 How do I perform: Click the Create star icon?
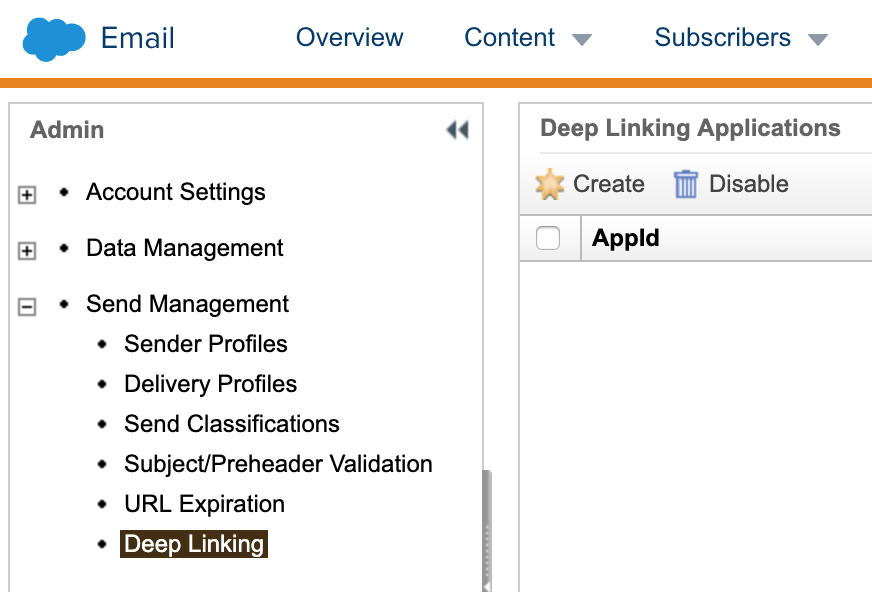click(x=549, y=184)
